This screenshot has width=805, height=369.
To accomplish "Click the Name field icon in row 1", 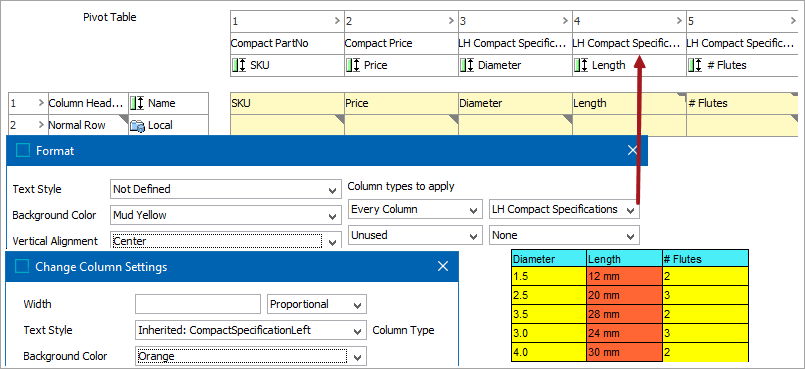I will [x=137, y=103].
